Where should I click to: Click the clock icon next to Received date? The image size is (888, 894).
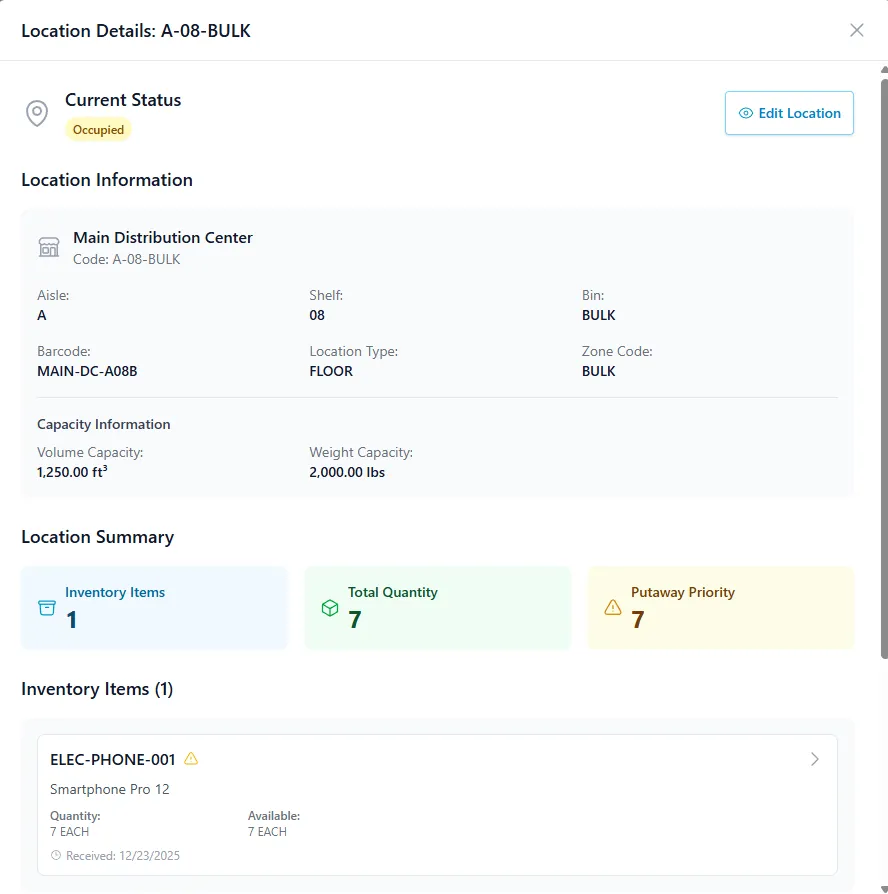point(57,857)
